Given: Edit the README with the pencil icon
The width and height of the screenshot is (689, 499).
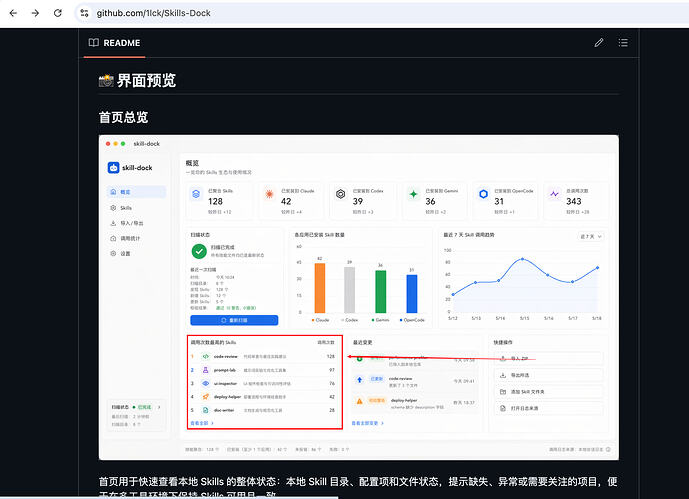Looking at the screenshot, I should click(x=598, y=43).
